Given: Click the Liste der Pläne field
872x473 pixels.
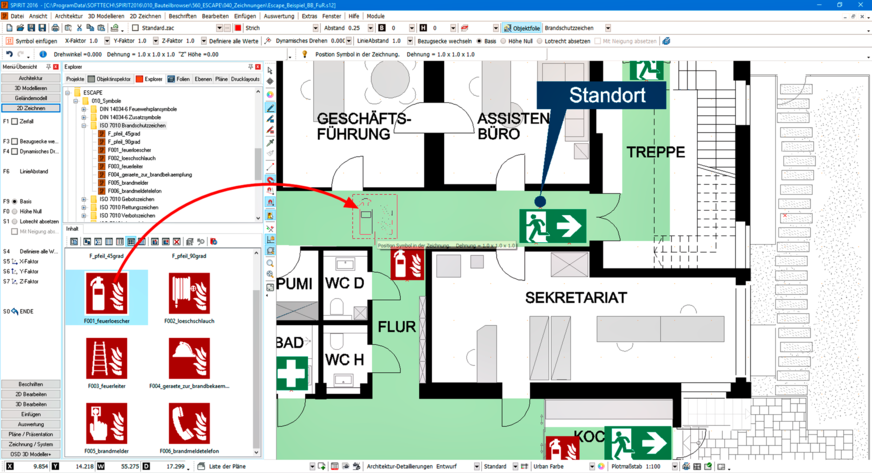Looking at the screenshot, I should pos(257,466).
